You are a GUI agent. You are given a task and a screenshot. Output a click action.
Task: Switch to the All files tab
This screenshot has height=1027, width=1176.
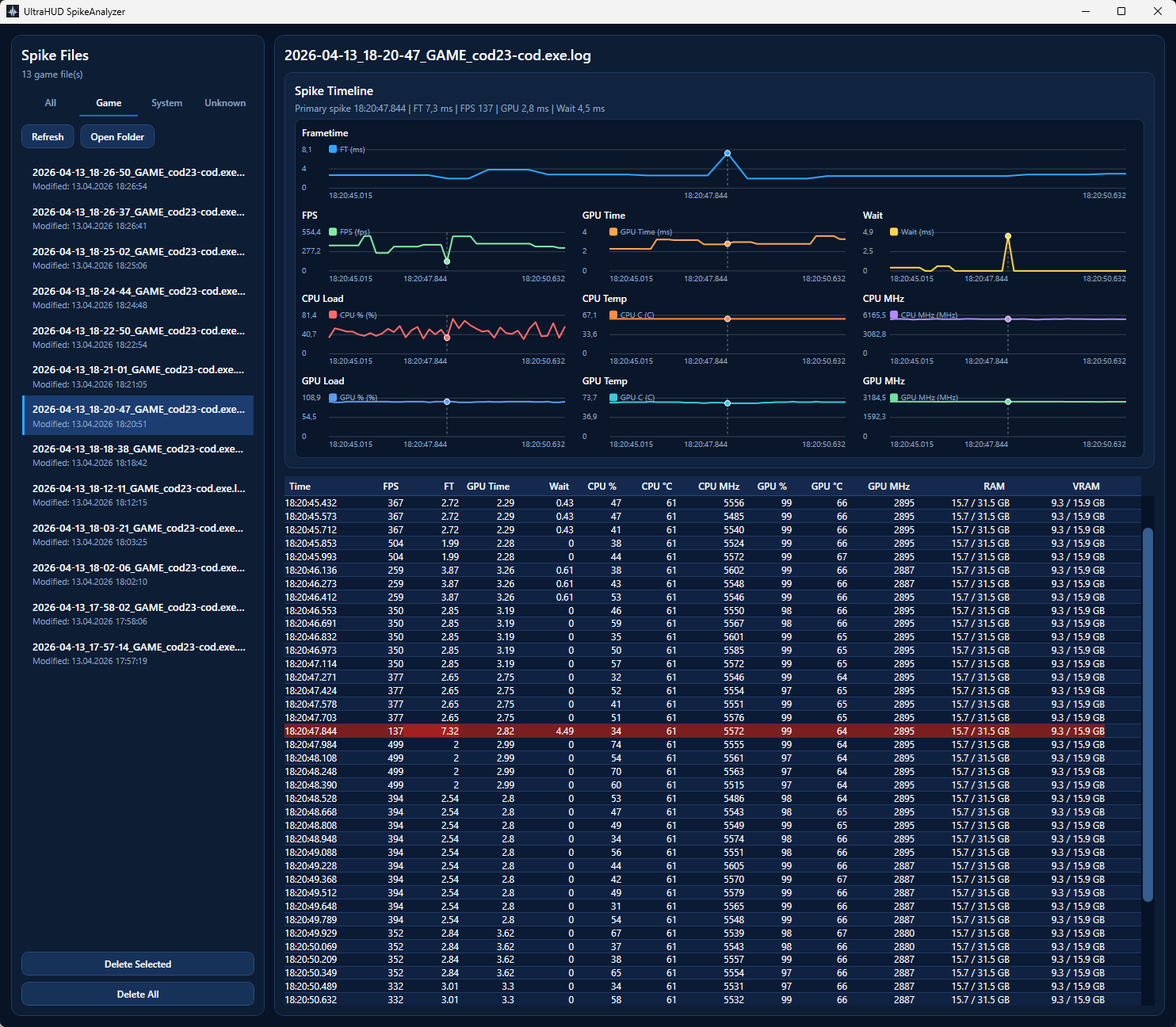(51, 103)
